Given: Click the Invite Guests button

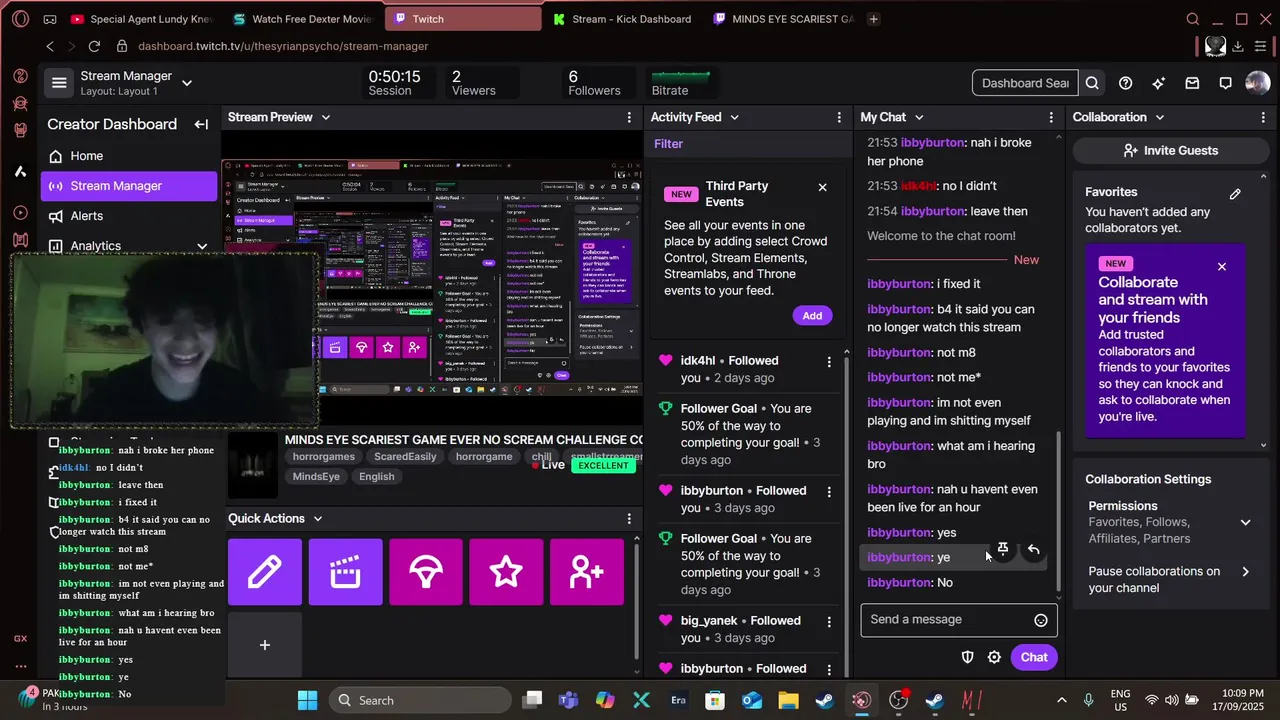Looking at the screenshot, I should [1170, 150].
